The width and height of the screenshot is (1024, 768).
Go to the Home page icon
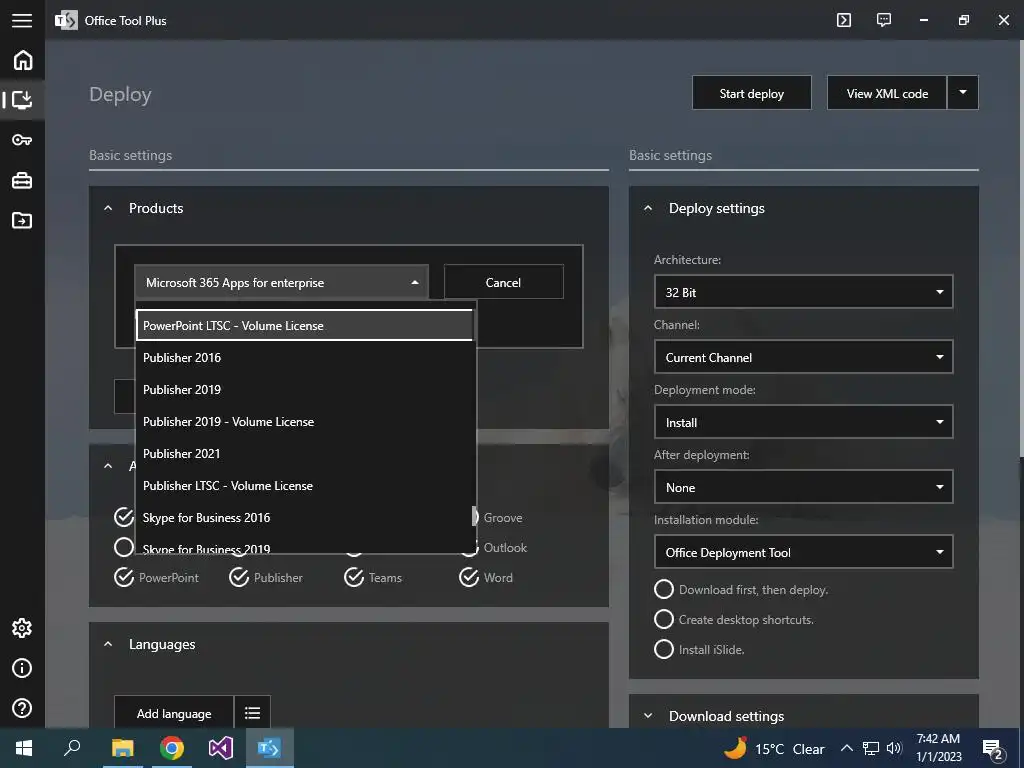coord(22,60)
